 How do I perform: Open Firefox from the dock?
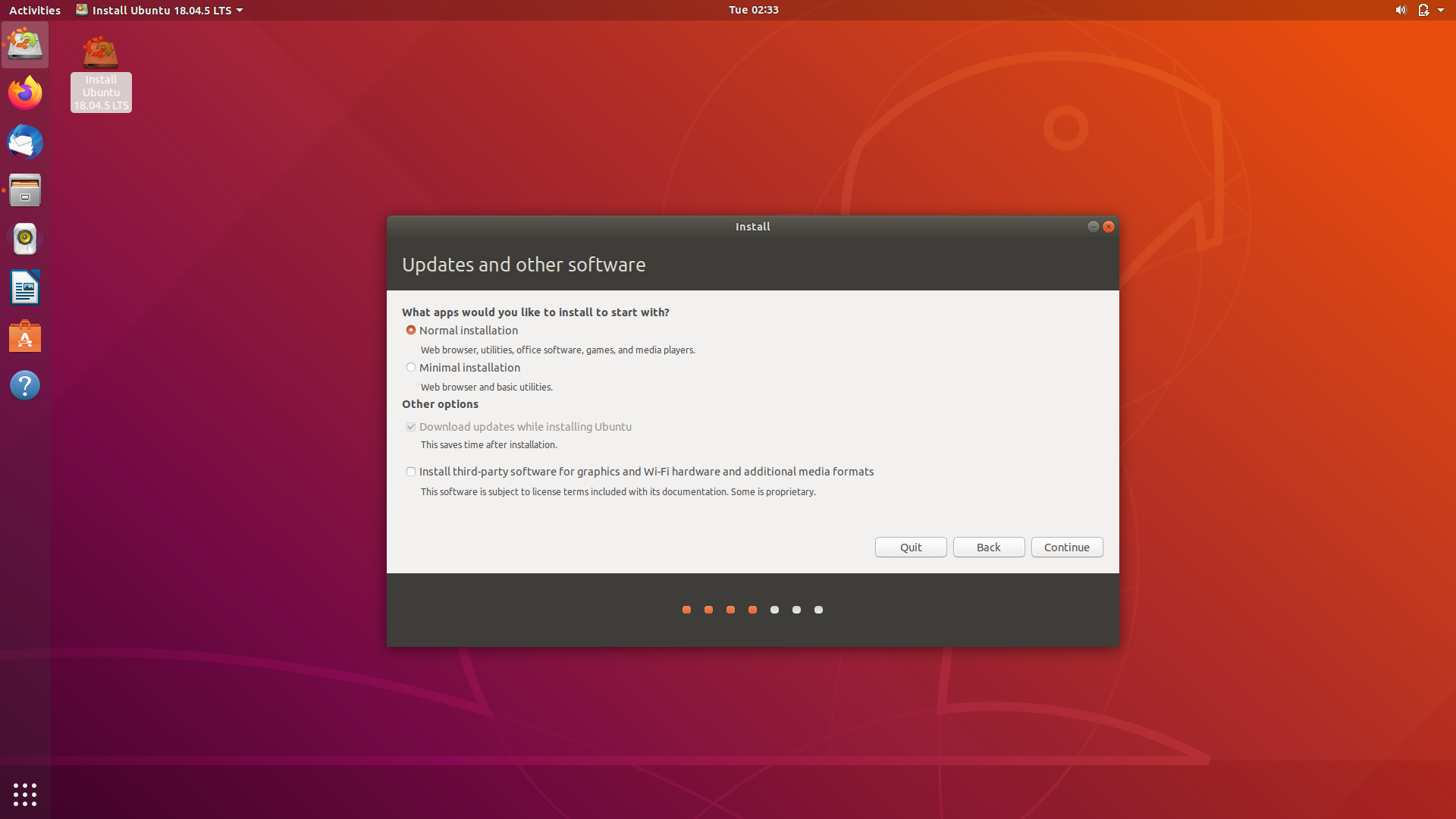click(25, 93)
